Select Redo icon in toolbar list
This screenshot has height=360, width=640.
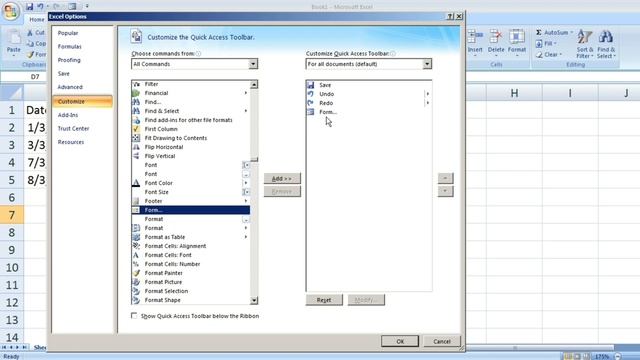(x=311, y=103)
